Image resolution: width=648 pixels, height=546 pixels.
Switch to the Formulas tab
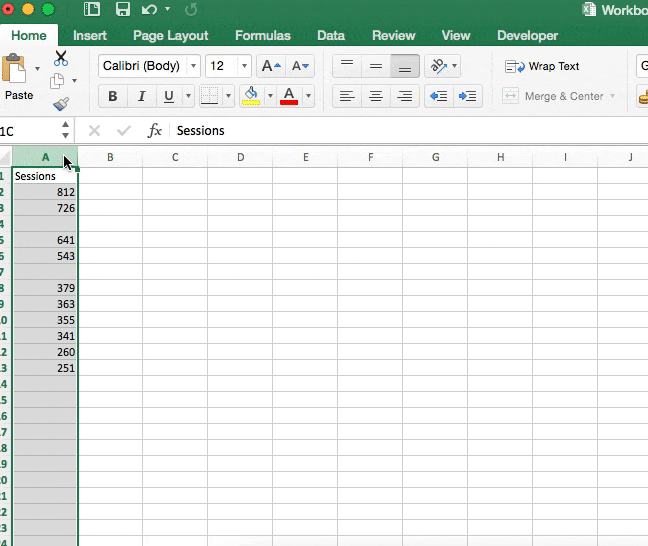[x=263, y=35]
